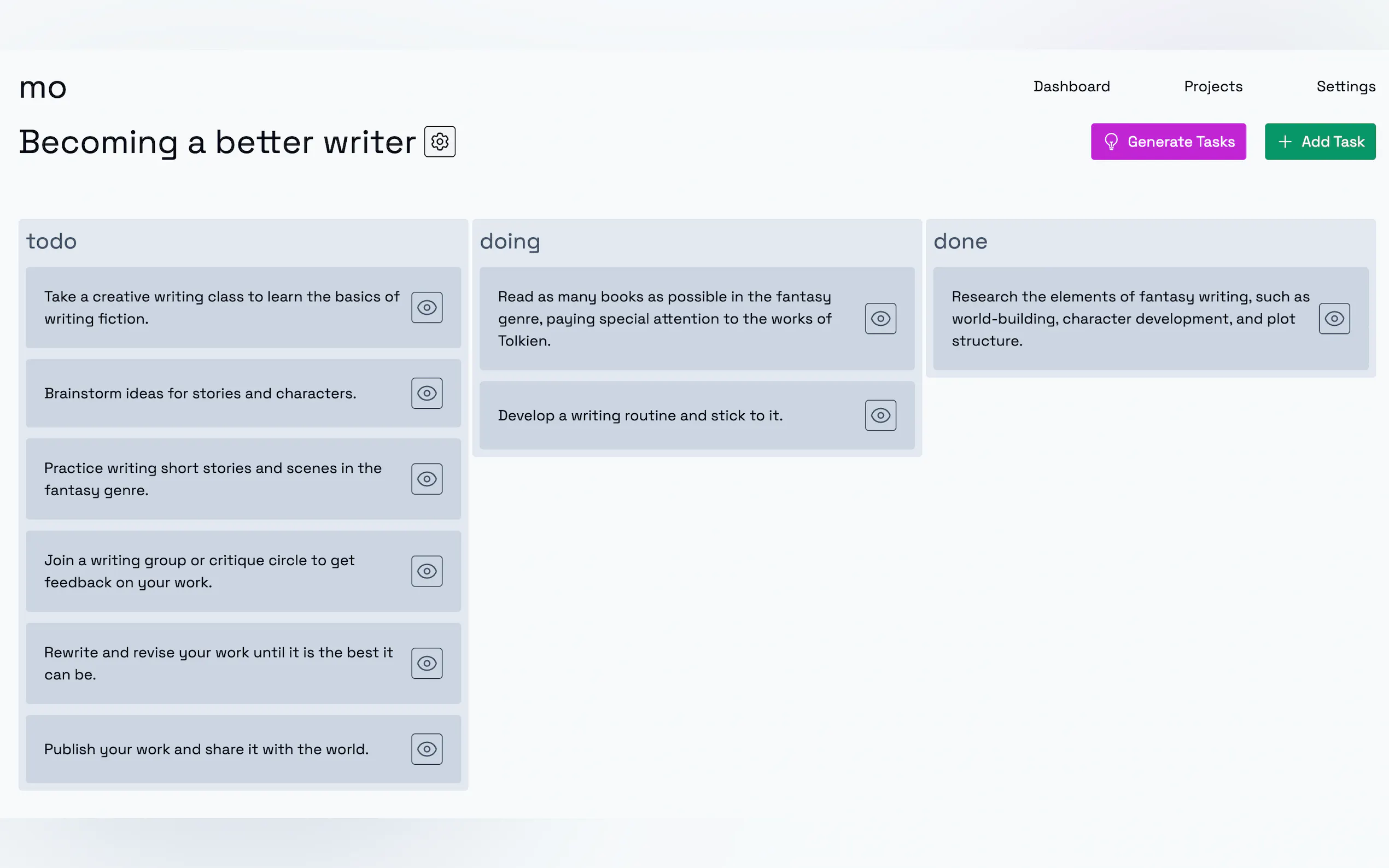The width and height of the screenshot is (1389, 868).
Task: Open eye icon for Tolkien reading task
Action: pos(880,319)
